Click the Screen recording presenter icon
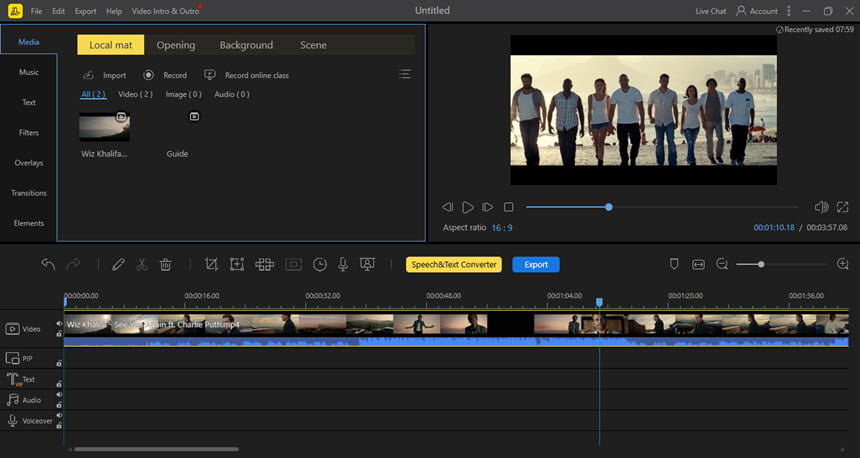The image size is (860, 458). (367, 264)
